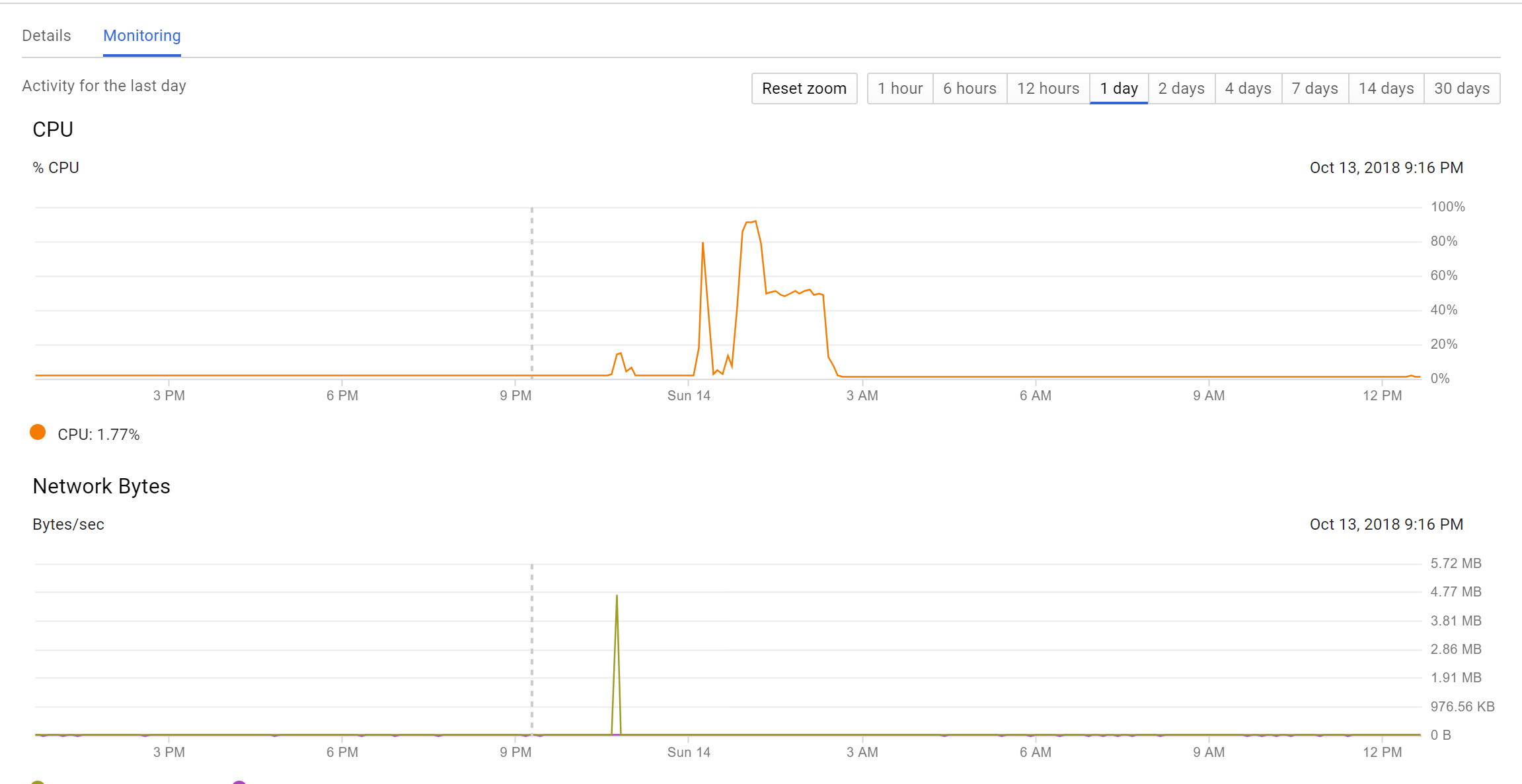Click the olive legend dot under Network chart
The height and width of the screenshot is (784, 1522).
[x=38, y=782]
